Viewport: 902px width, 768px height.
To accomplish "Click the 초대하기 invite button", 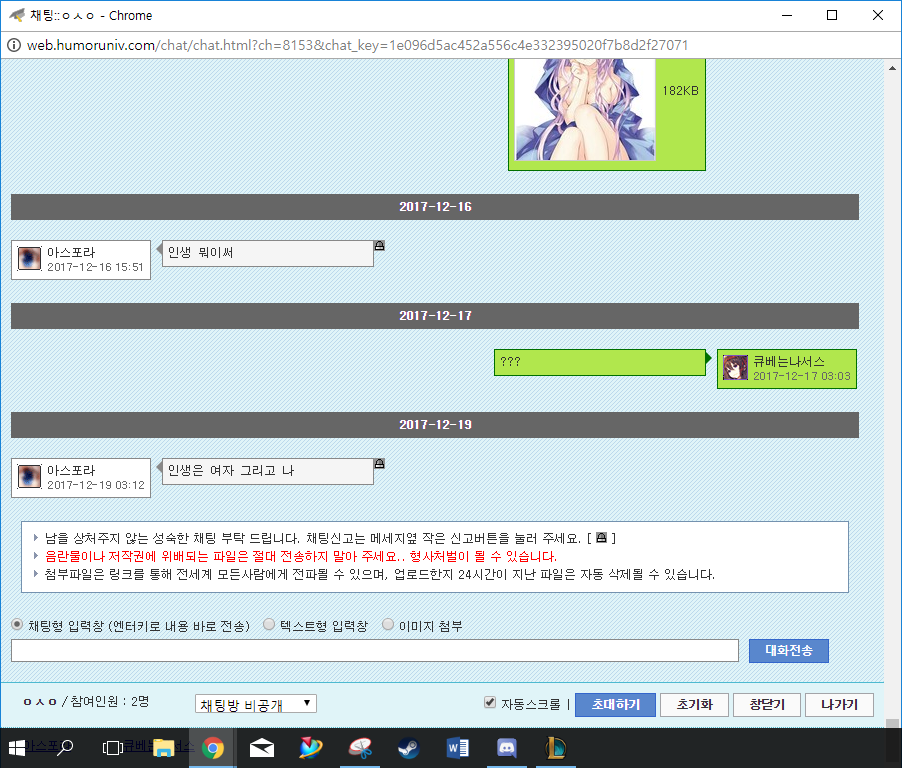I will (x=616, y=705).
